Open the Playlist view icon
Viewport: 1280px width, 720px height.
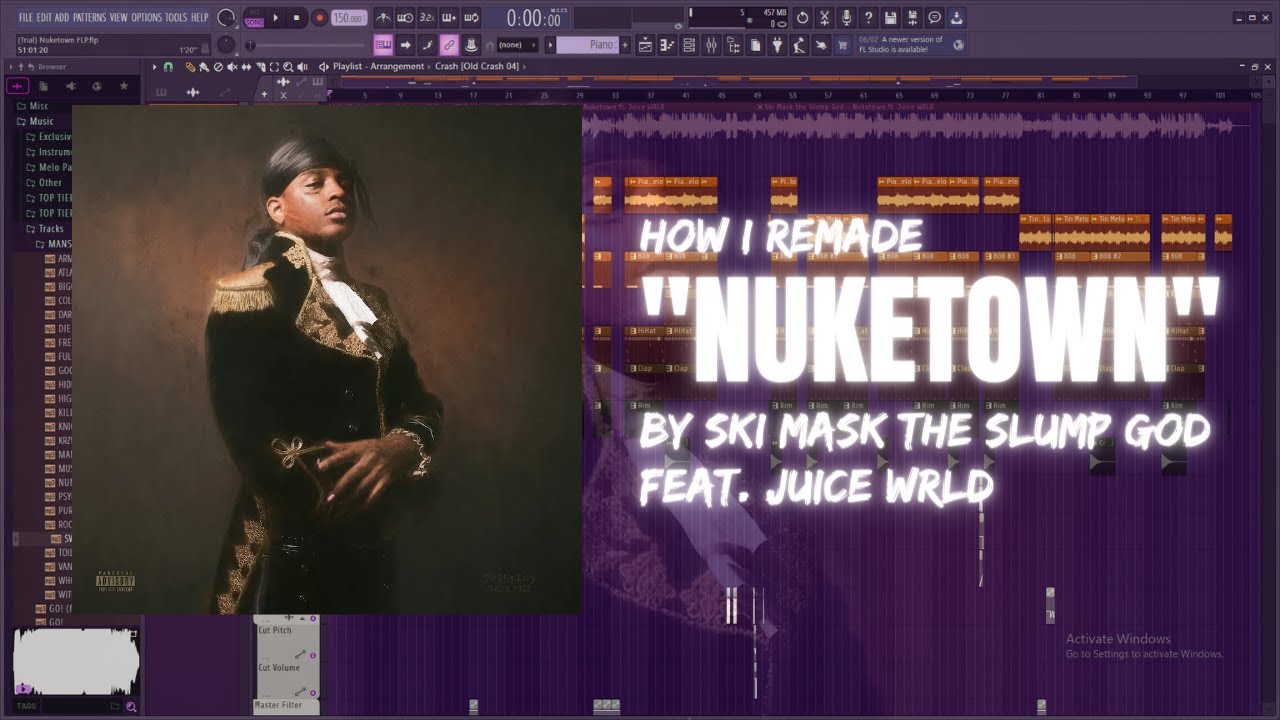click(645, 45)
